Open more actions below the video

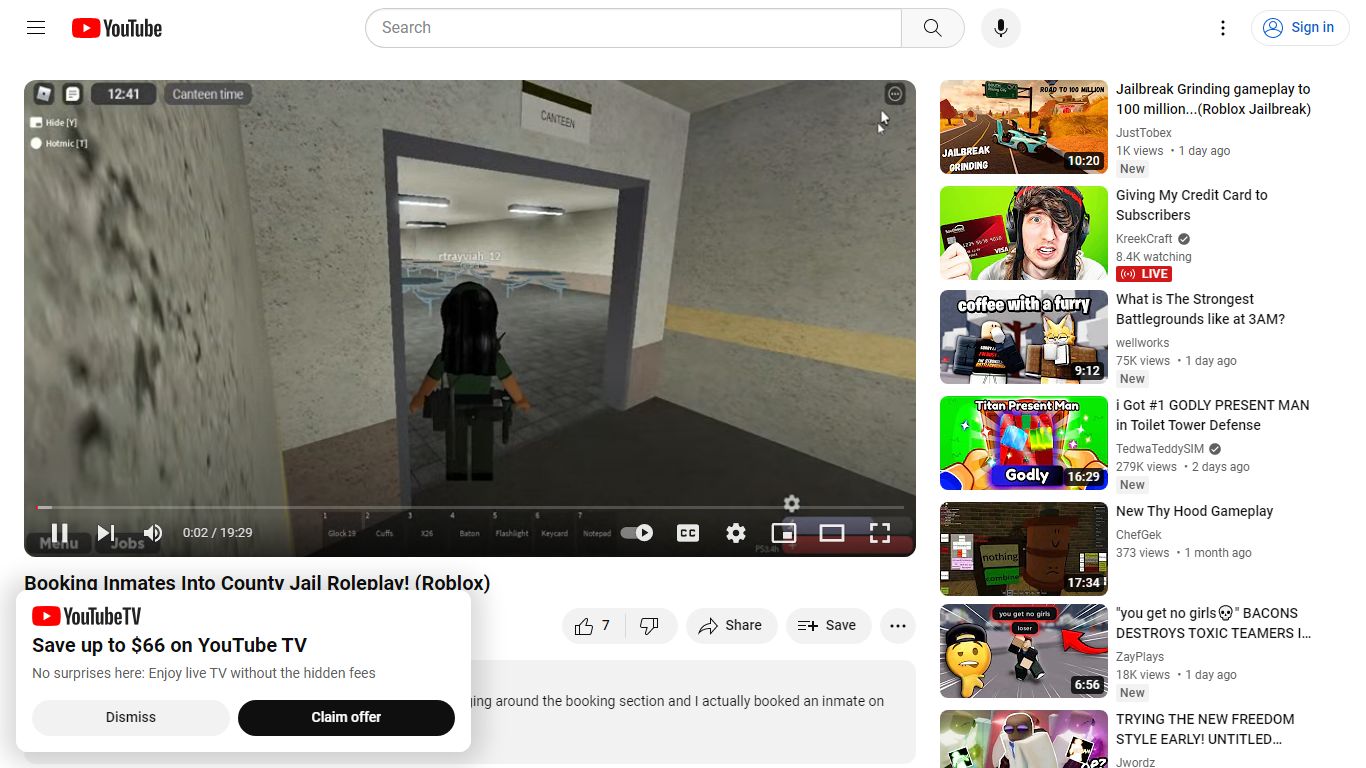898,626
